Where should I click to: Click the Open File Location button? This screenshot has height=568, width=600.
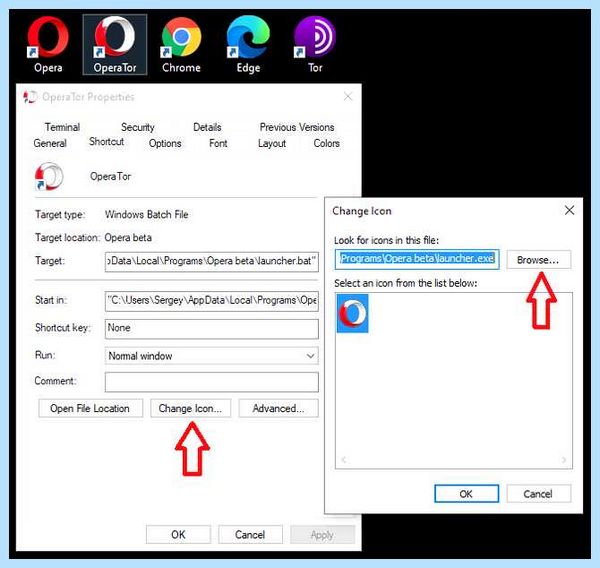(90, 408)
